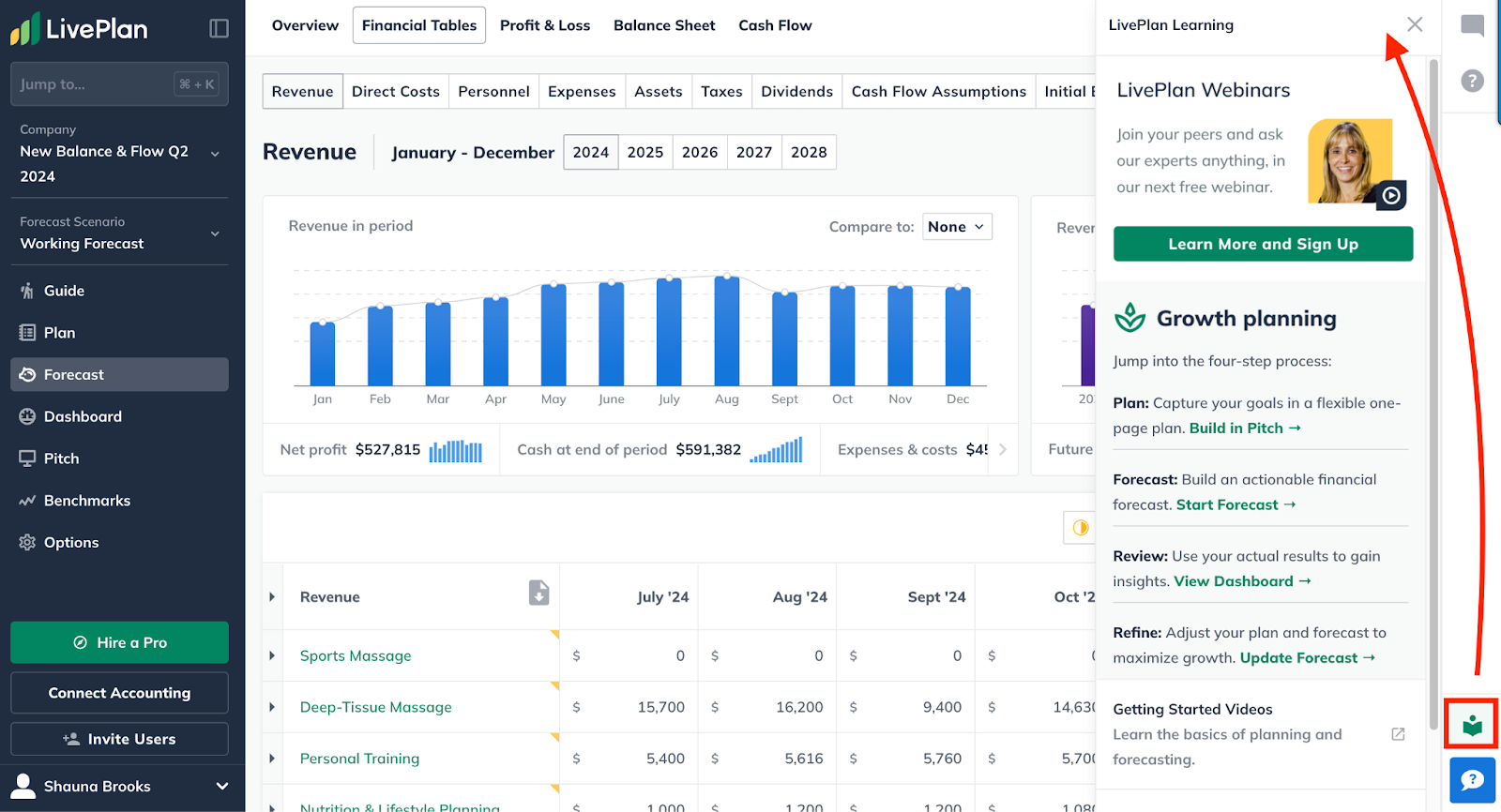The height and width of the screenshot is (812, 1501).
Task: Switch to the Dividends sub-tab
Action: (796, 91)
